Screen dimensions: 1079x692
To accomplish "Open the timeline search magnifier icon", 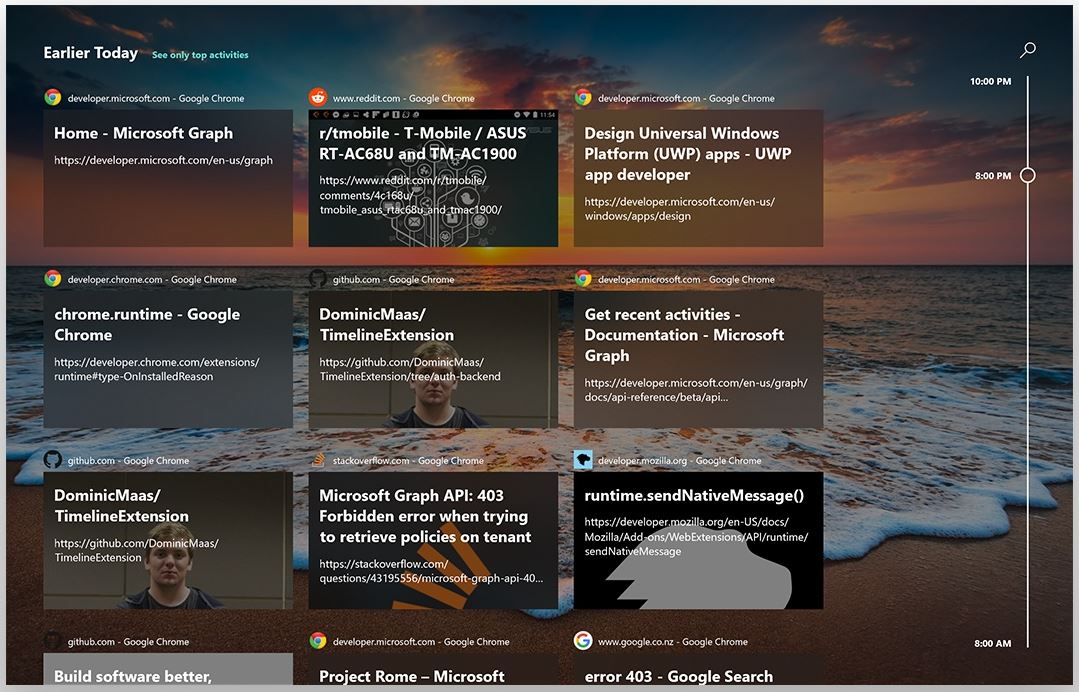I will click(1028, 50).
